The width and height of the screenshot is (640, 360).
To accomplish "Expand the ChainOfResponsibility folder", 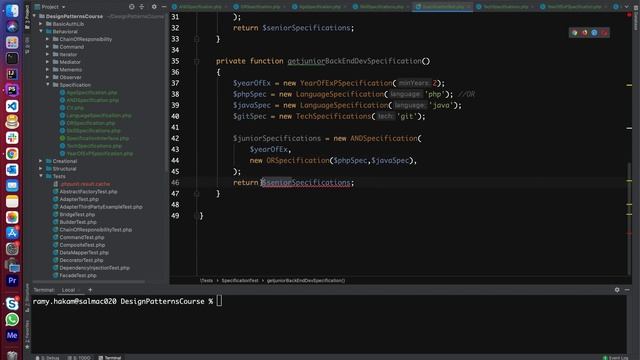I will pyautogui.click(x=48, y=39).
